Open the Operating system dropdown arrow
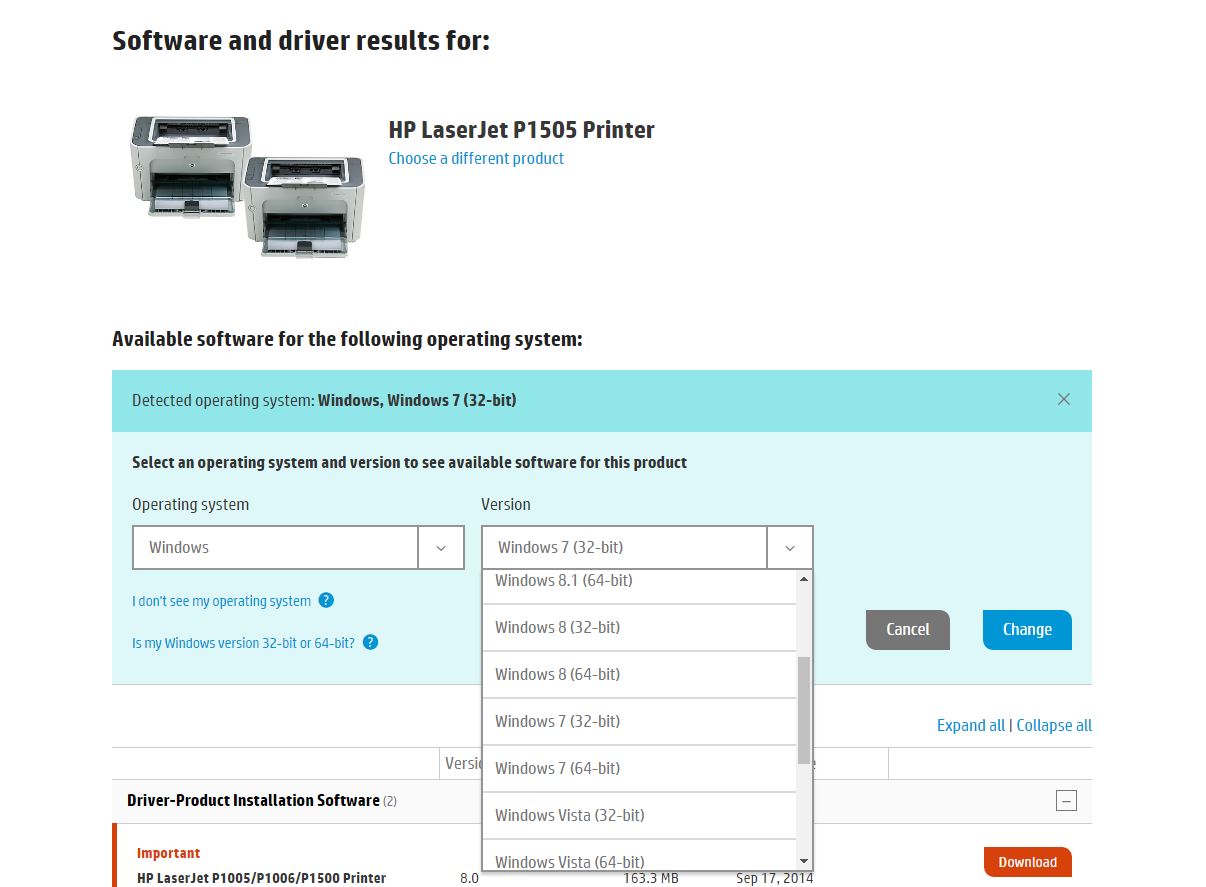This screenshot has height=887, width=1206. click(x=441, y=548)
